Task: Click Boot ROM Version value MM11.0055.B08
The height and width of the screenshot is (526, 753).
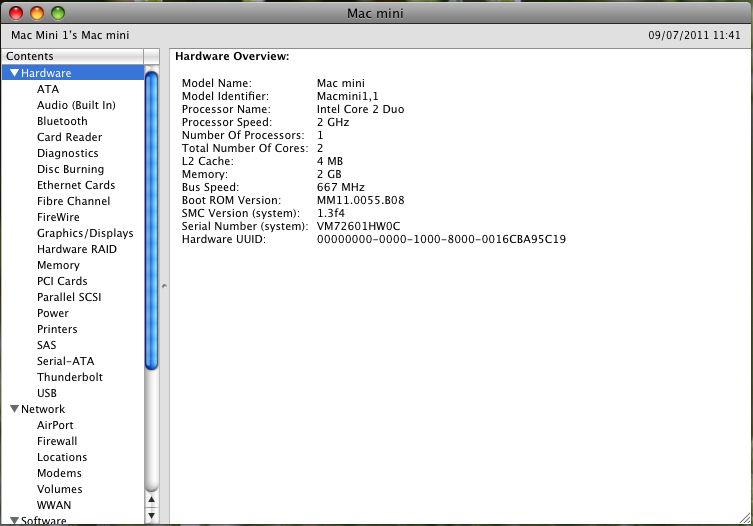Action: [361, 200]
